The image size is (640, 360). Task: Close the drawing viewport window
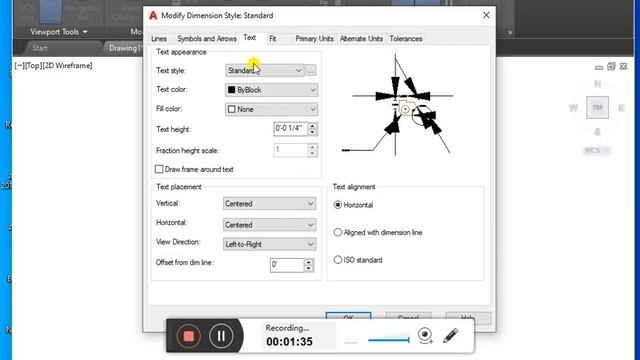[x=624, y=67]
